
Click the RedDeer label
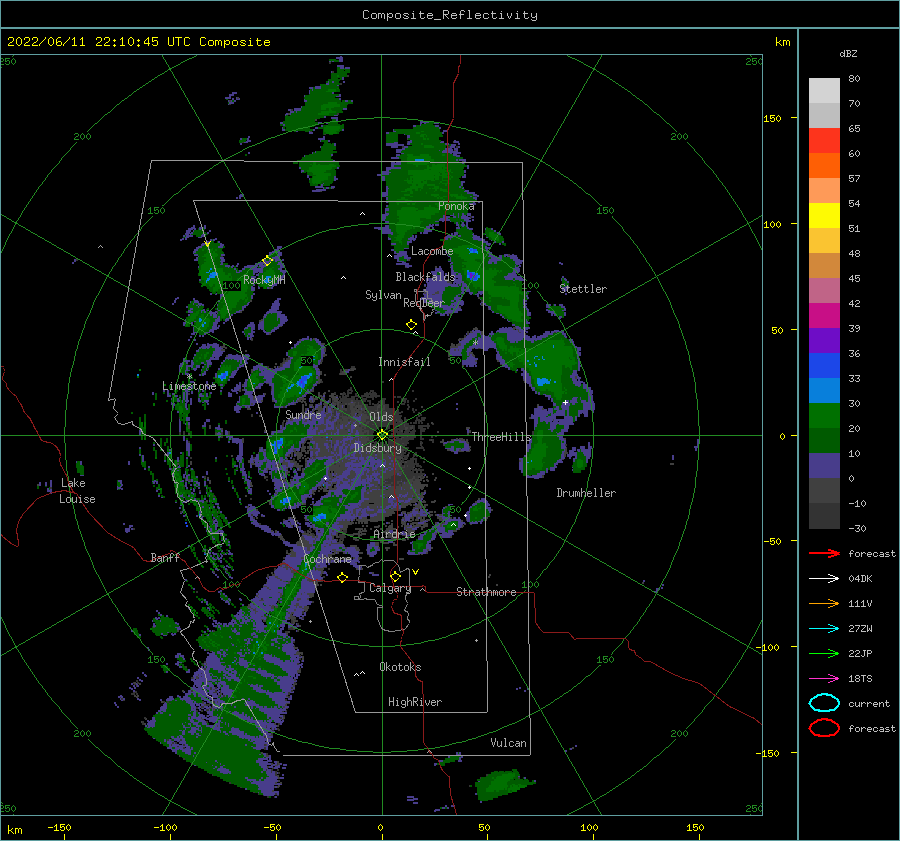click(x=424, y=303)
